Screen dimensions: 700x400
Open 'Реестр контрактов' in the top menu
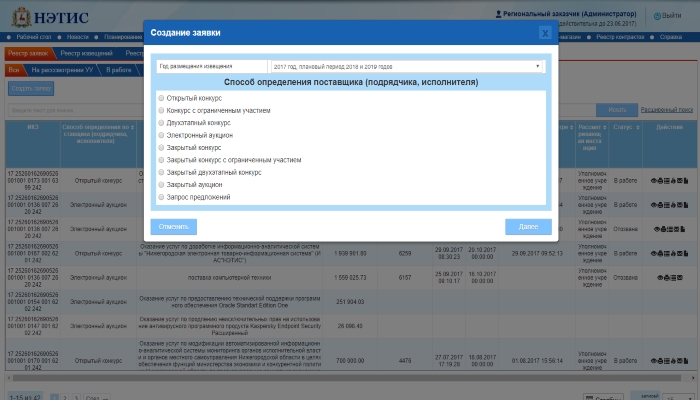click(x=620, y=37)
